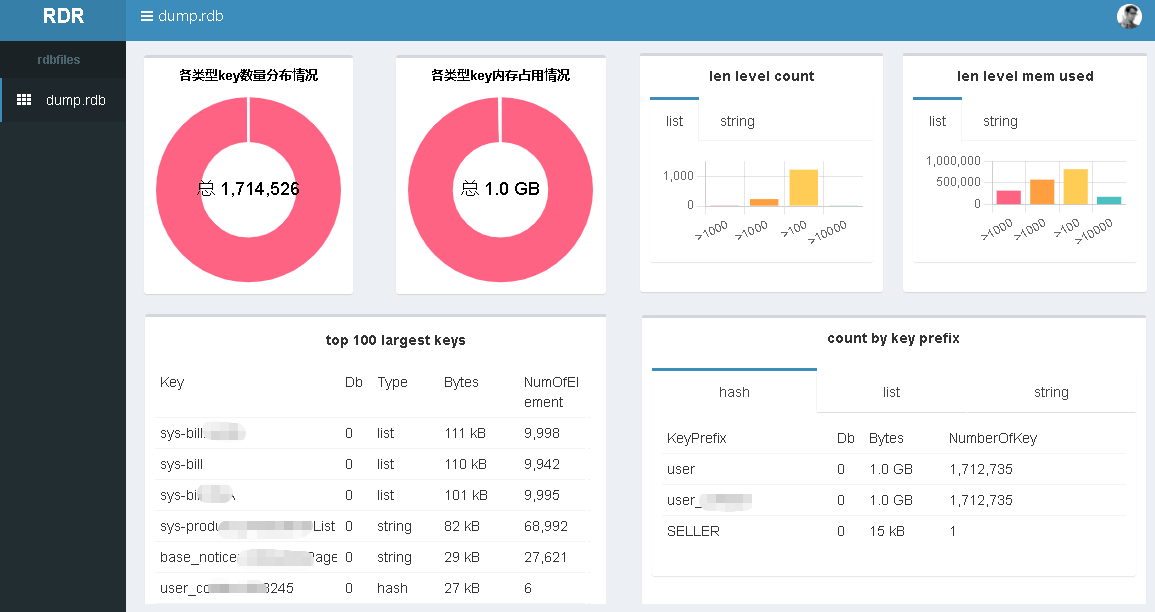The width and height of the screenshot is (1155, 612).
Task: Click the grid icon beside dump.rdb
Action: (25, 100)
